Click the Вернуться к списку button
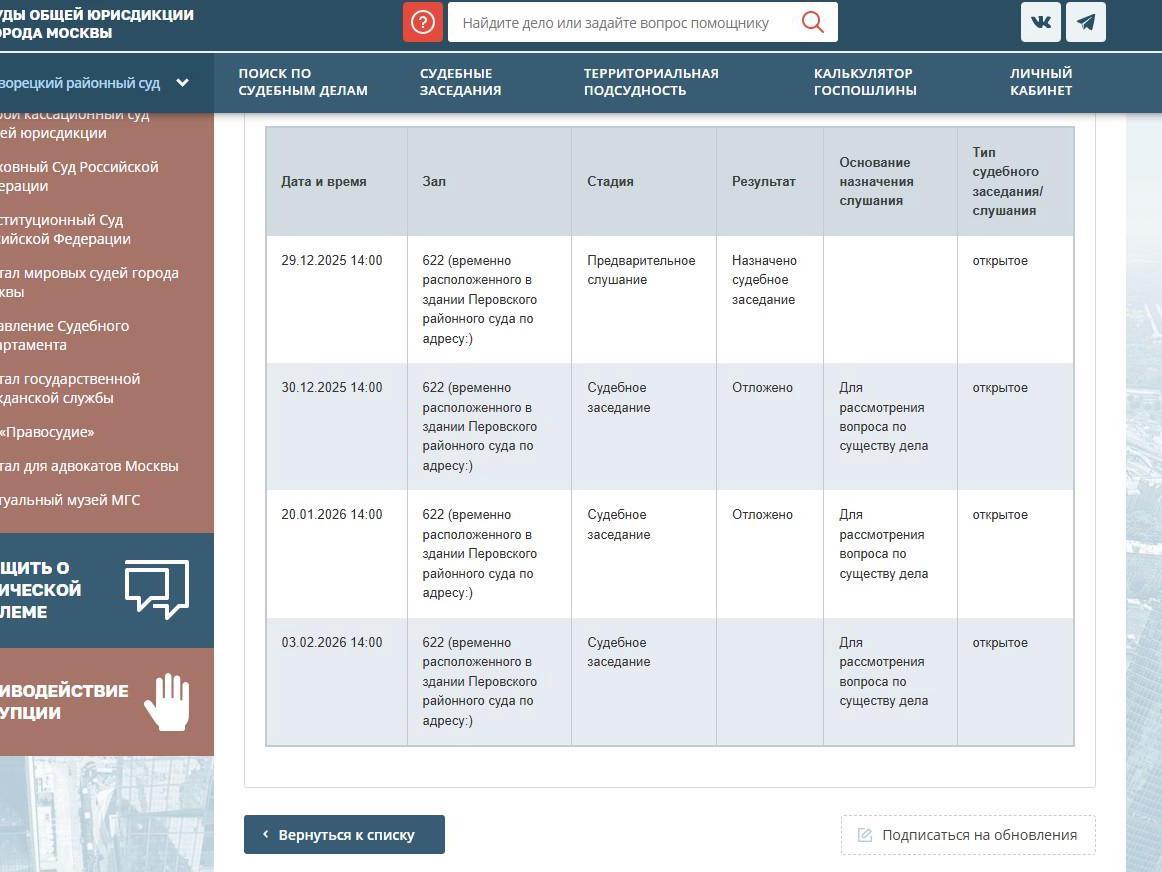The width and height of the screenshot is (1162, 872). point(344,835)
